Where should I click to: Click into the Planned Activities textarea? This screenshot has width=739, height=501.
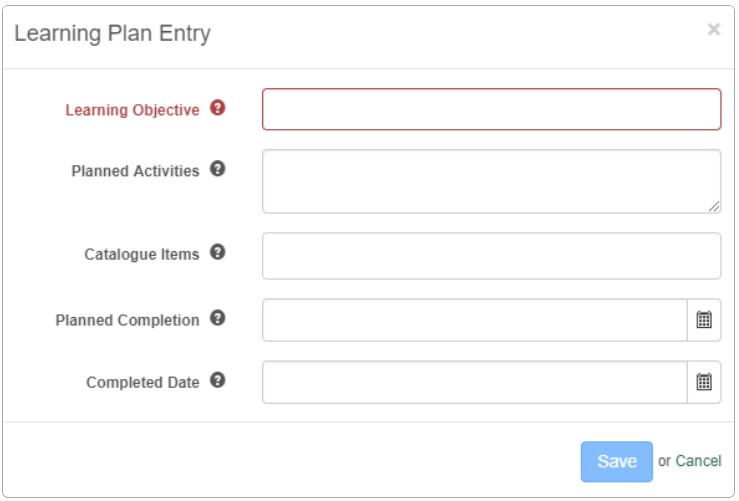click(491, 181)
